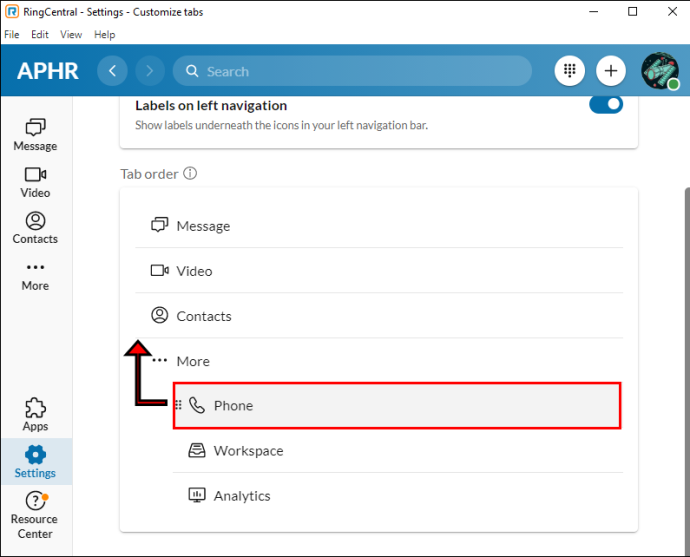This screenshot has width=690, height=557.
Task: Open the dial pad button
Action: (570, 71)
